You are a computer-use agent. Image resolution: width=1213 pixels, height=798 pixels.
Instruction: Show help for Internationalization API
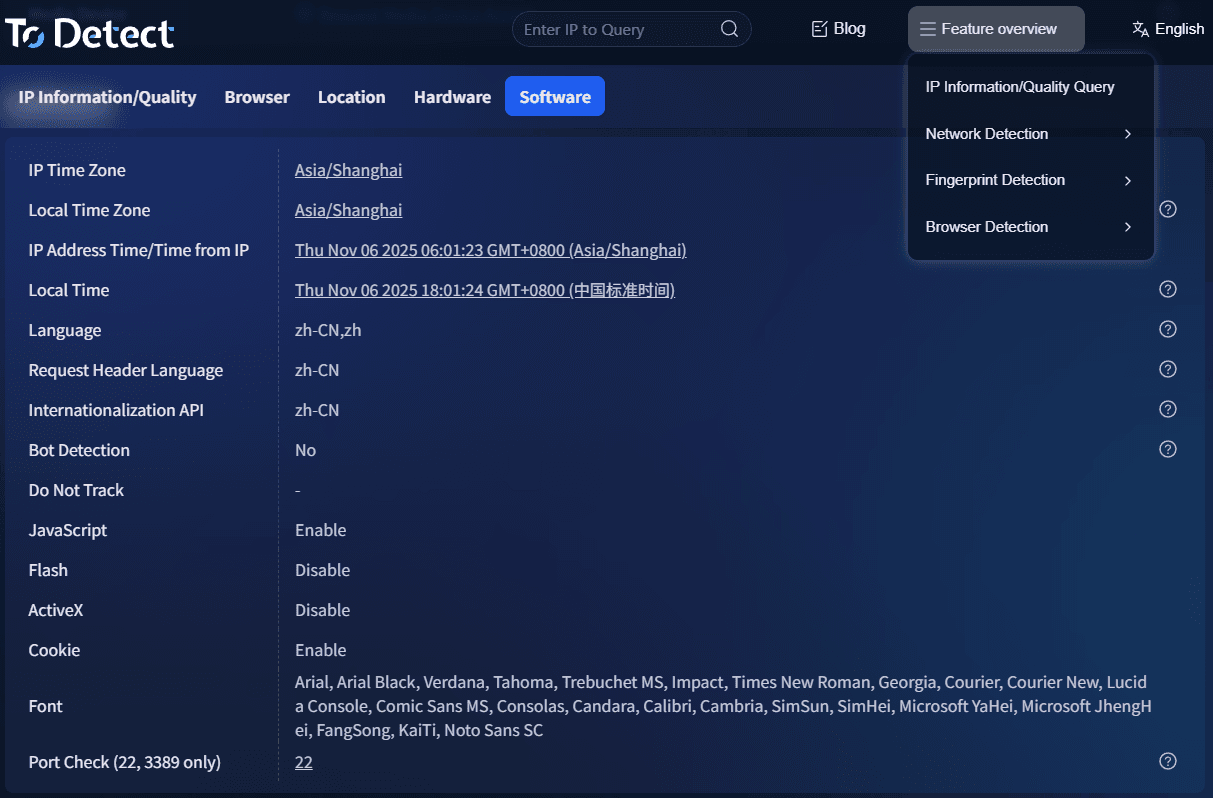(1167, 409)
